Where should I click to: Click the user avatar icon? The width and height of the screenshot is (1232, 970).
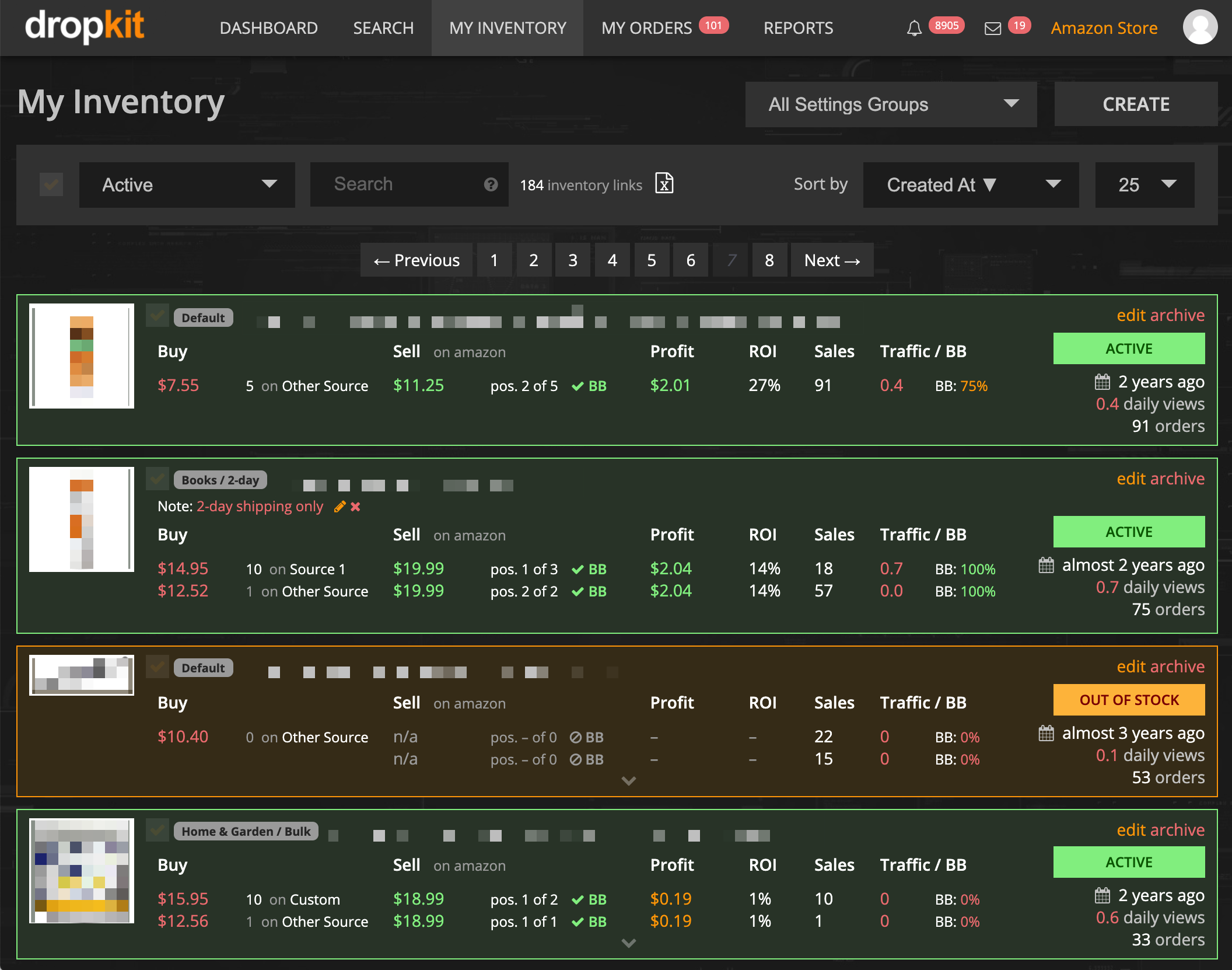(1199, 27)
